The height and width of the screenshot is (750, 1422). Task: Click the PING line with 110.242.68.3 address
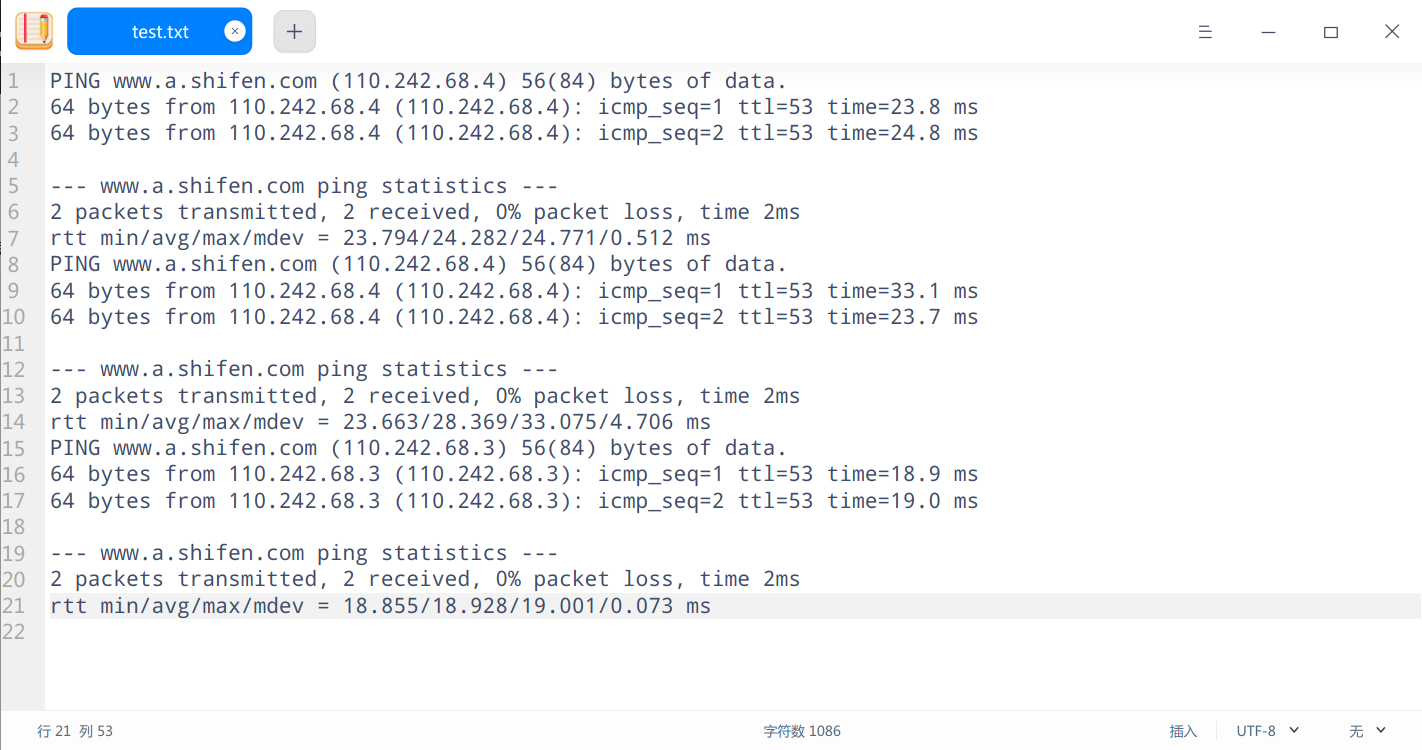click(x=418, y=448)
